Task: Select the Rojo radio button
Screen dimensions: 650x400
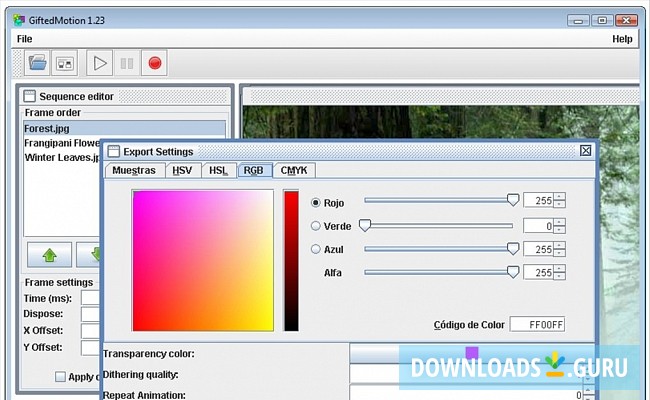Action: pos(315,203)
